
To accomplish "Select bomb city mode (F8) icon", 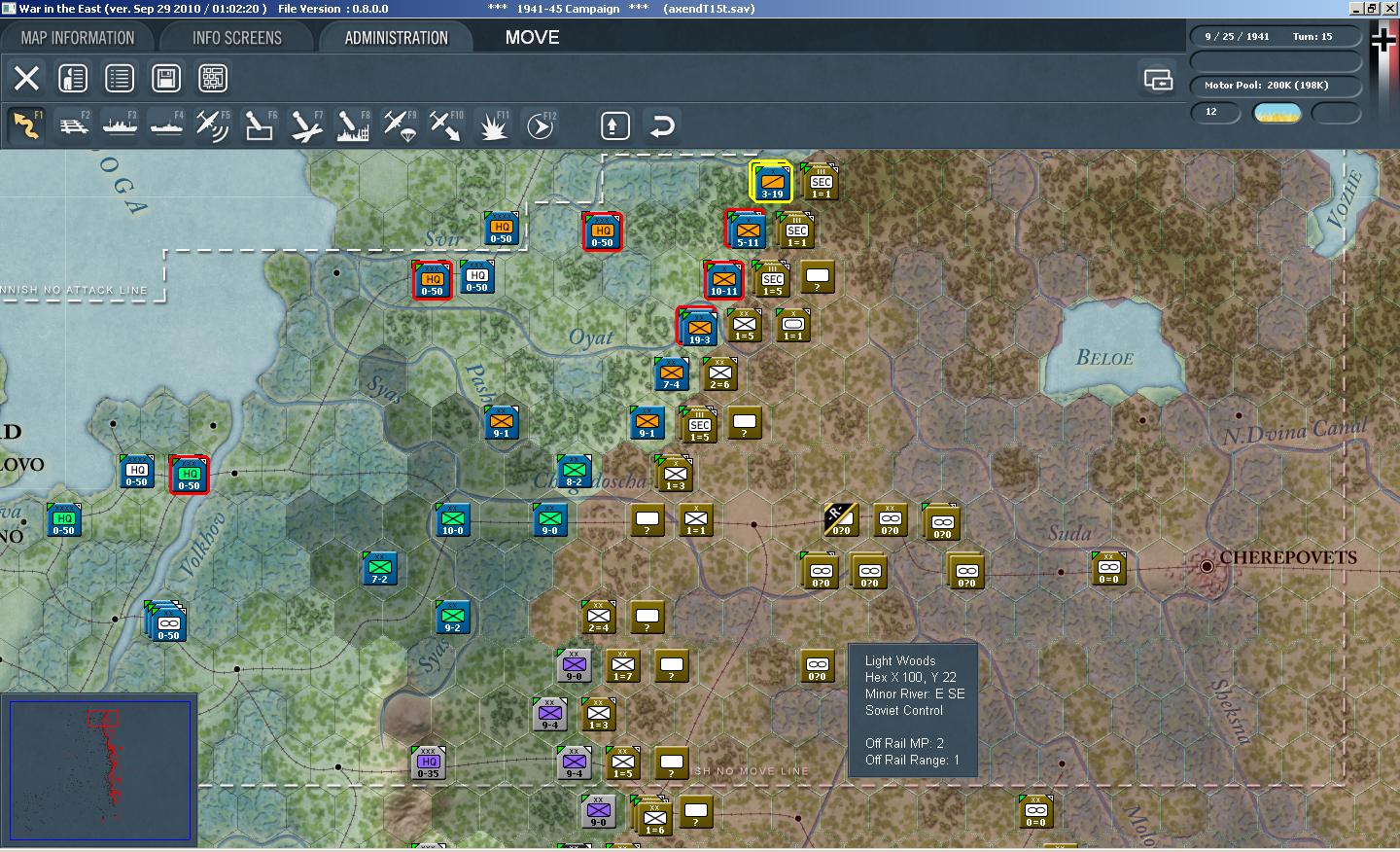I will 353,125.
